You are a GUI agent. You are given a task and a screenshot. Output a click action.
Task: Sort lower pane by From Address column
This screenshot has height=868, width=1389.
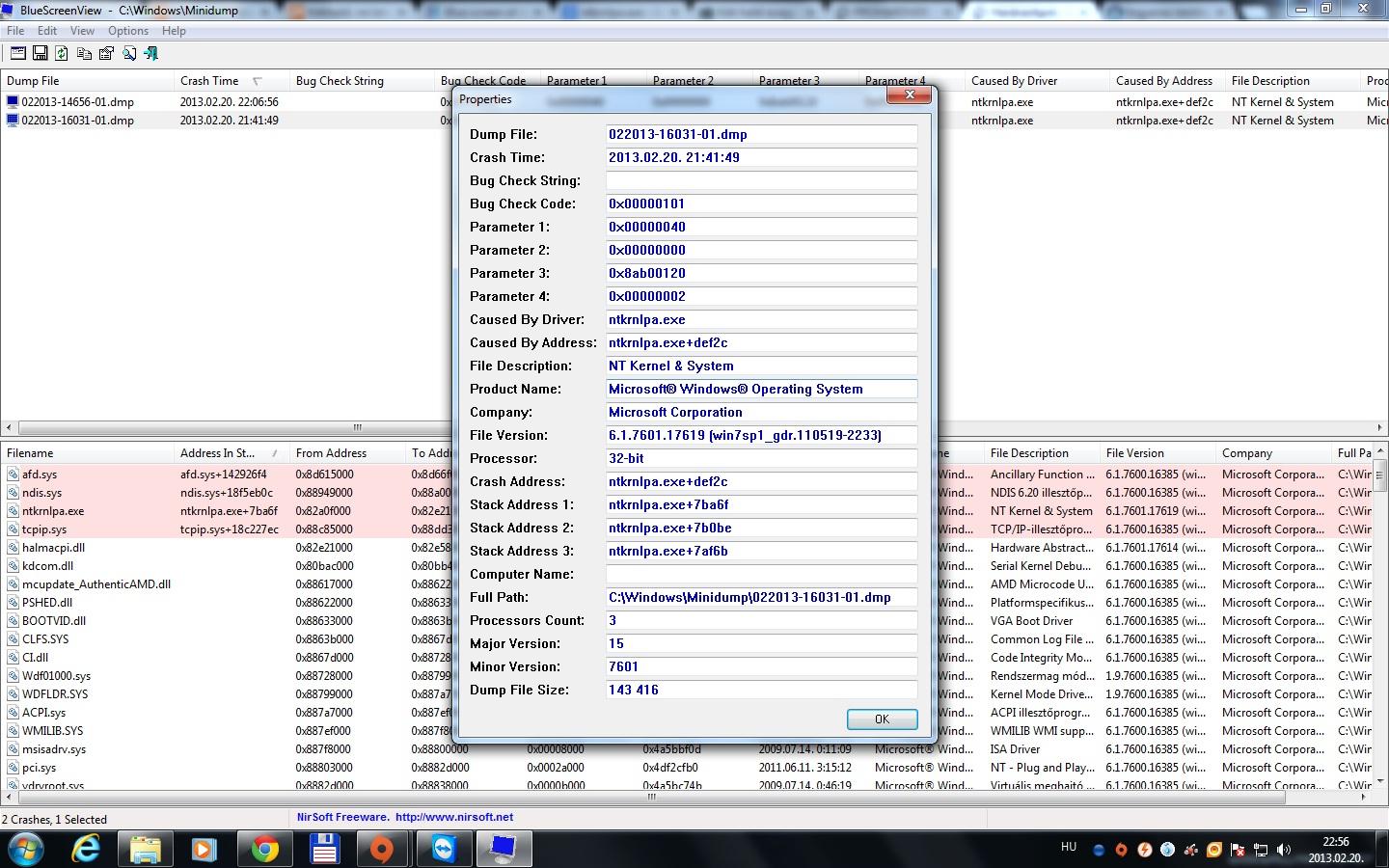tap(347, 453)
